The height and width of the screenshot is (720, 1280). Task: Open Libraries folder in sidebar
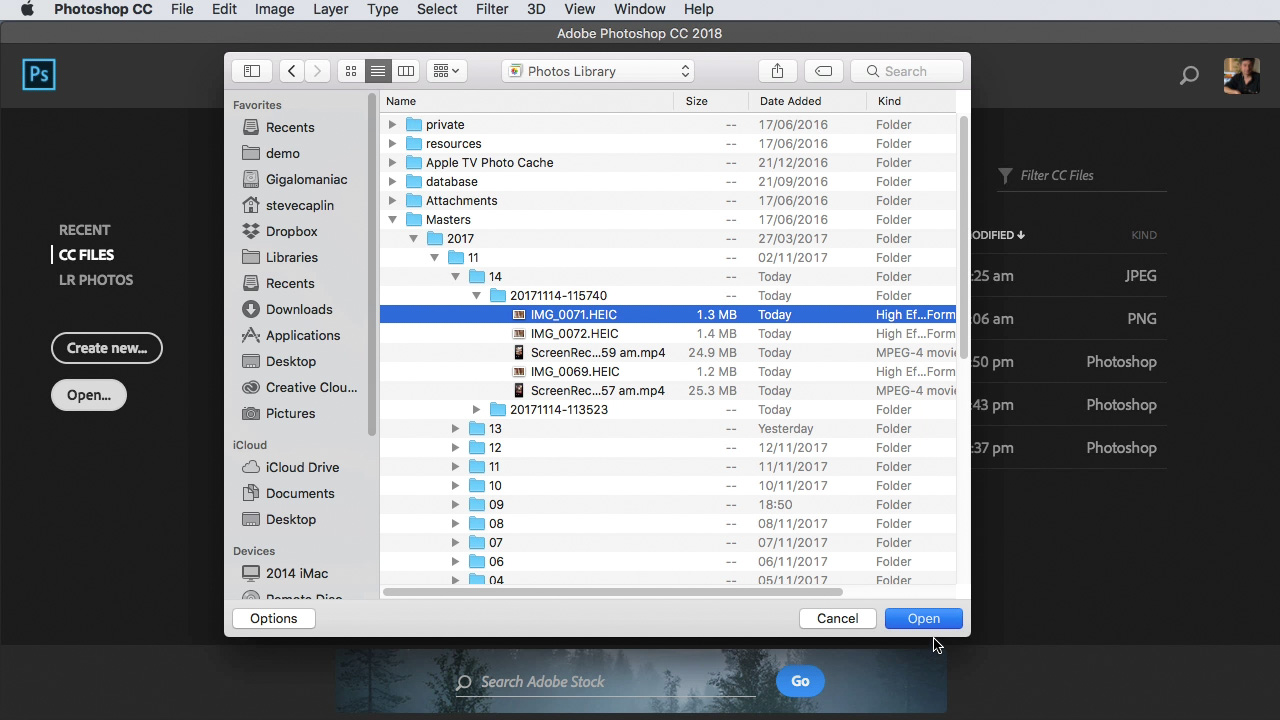(x=292, y=257)
